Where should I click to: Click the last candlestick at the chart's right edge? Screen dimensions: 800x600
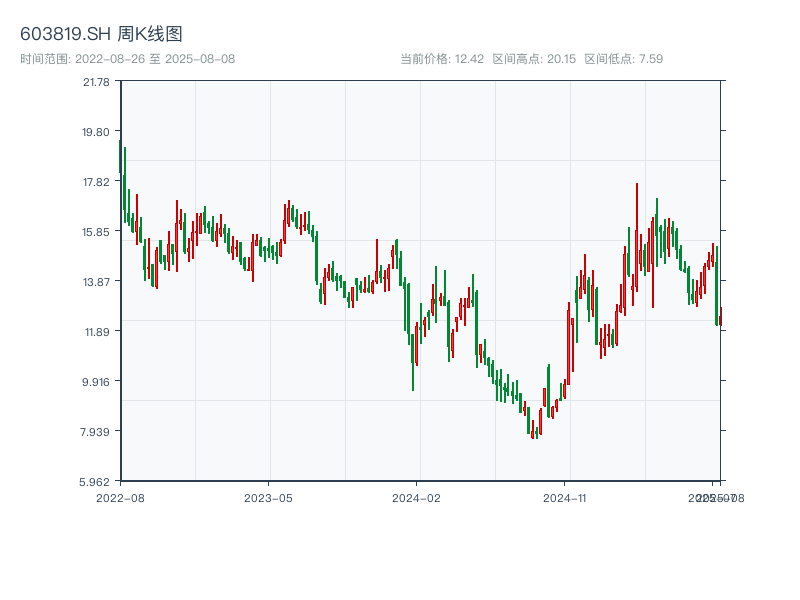click(x=721, y=316)
